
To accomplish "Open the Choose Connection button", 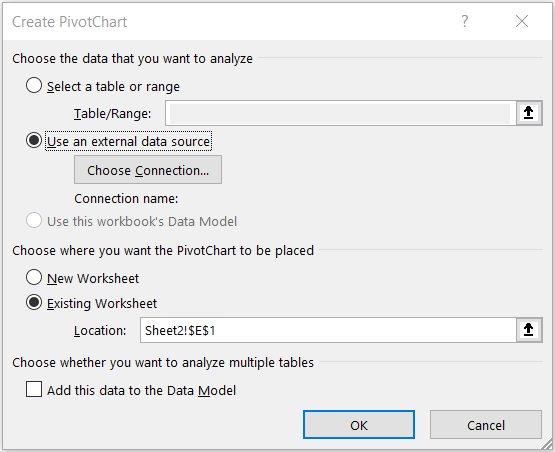I will (x=148, y=170).
